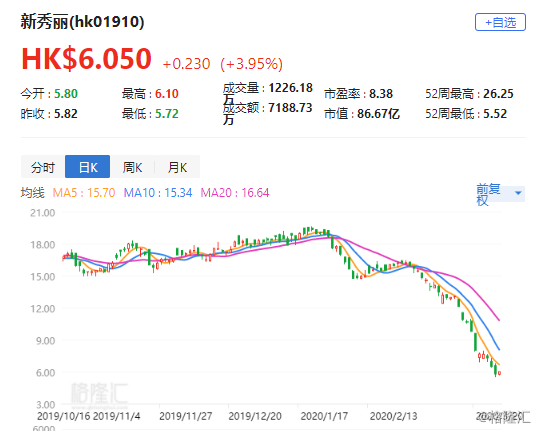Click the 最低 value 5.72
The width and height of the screenshot is (538, 431).
click(167, 114)
